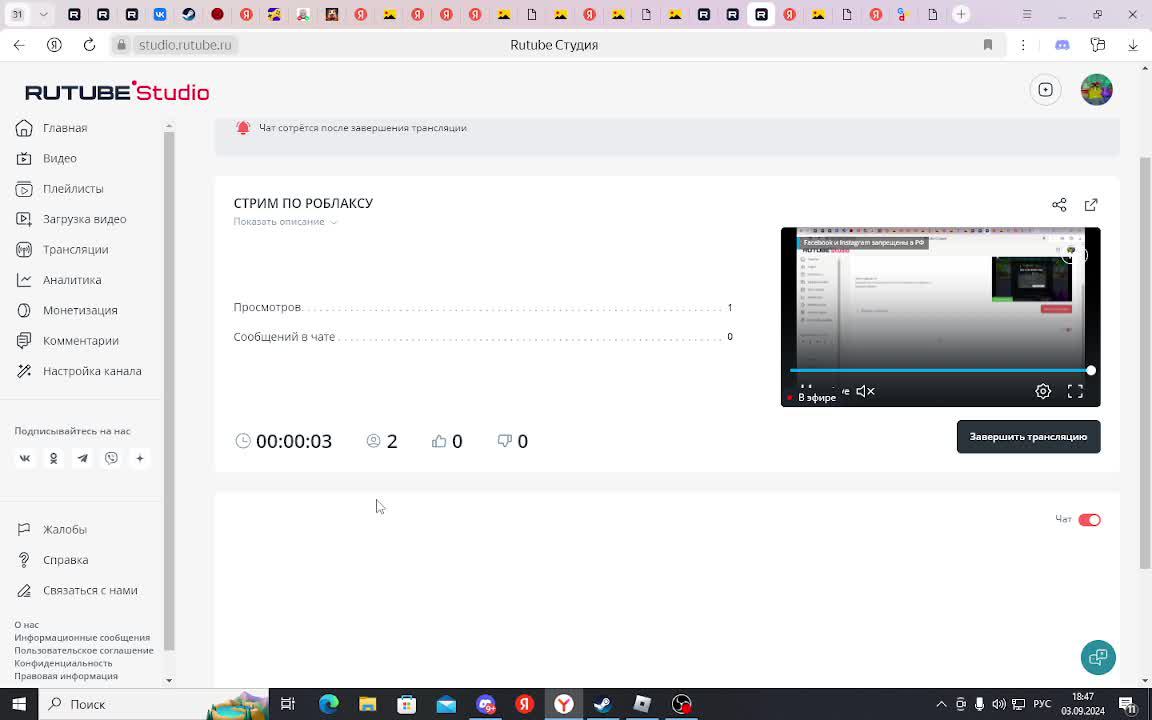Open the support chat bubble button

(x=1098, y=657)
